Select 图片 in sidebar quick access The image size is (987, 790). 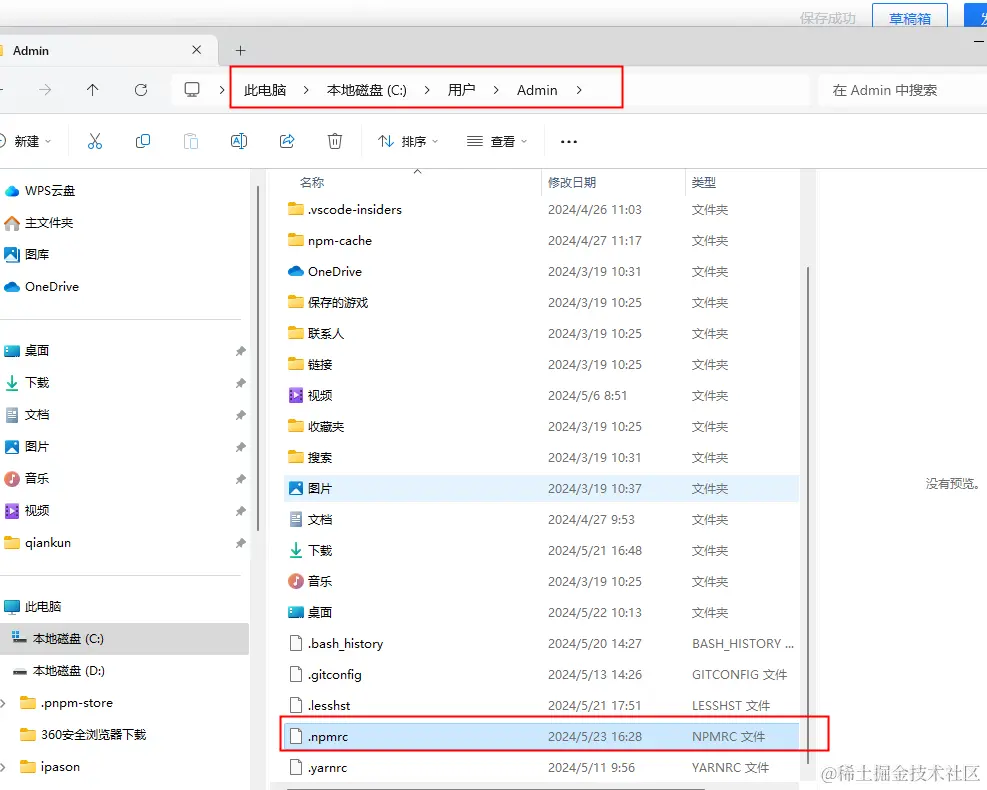pos(26,447)
